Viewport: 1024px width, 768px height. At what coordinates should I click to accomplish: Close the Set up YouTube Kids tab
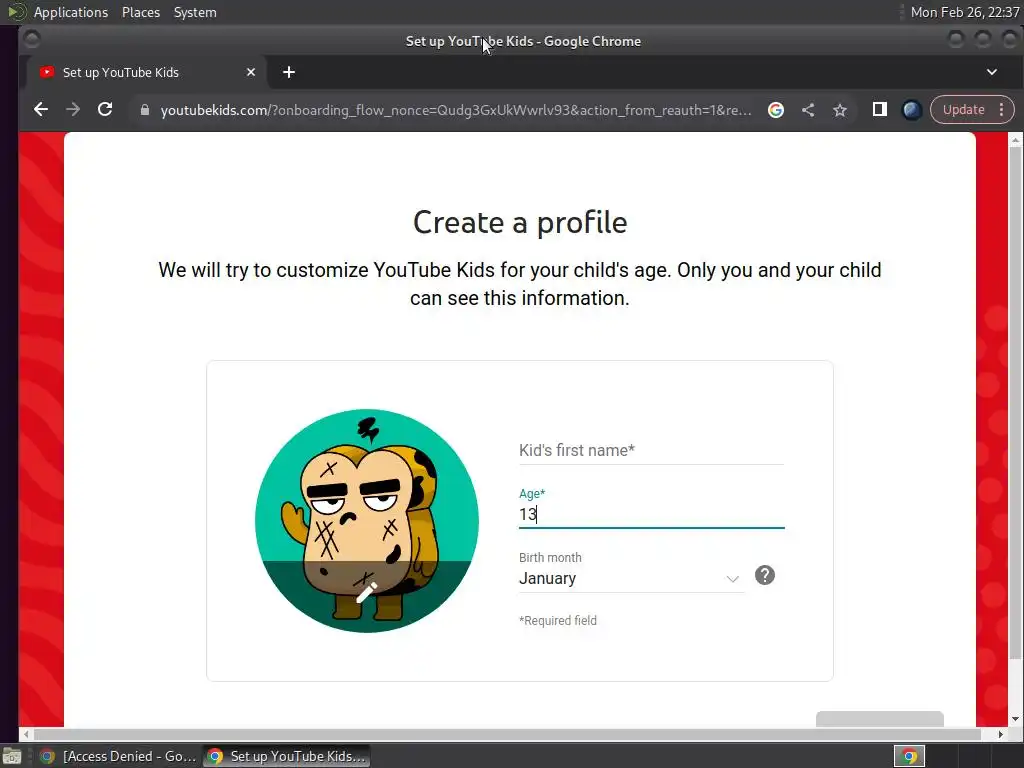(251, 72)
